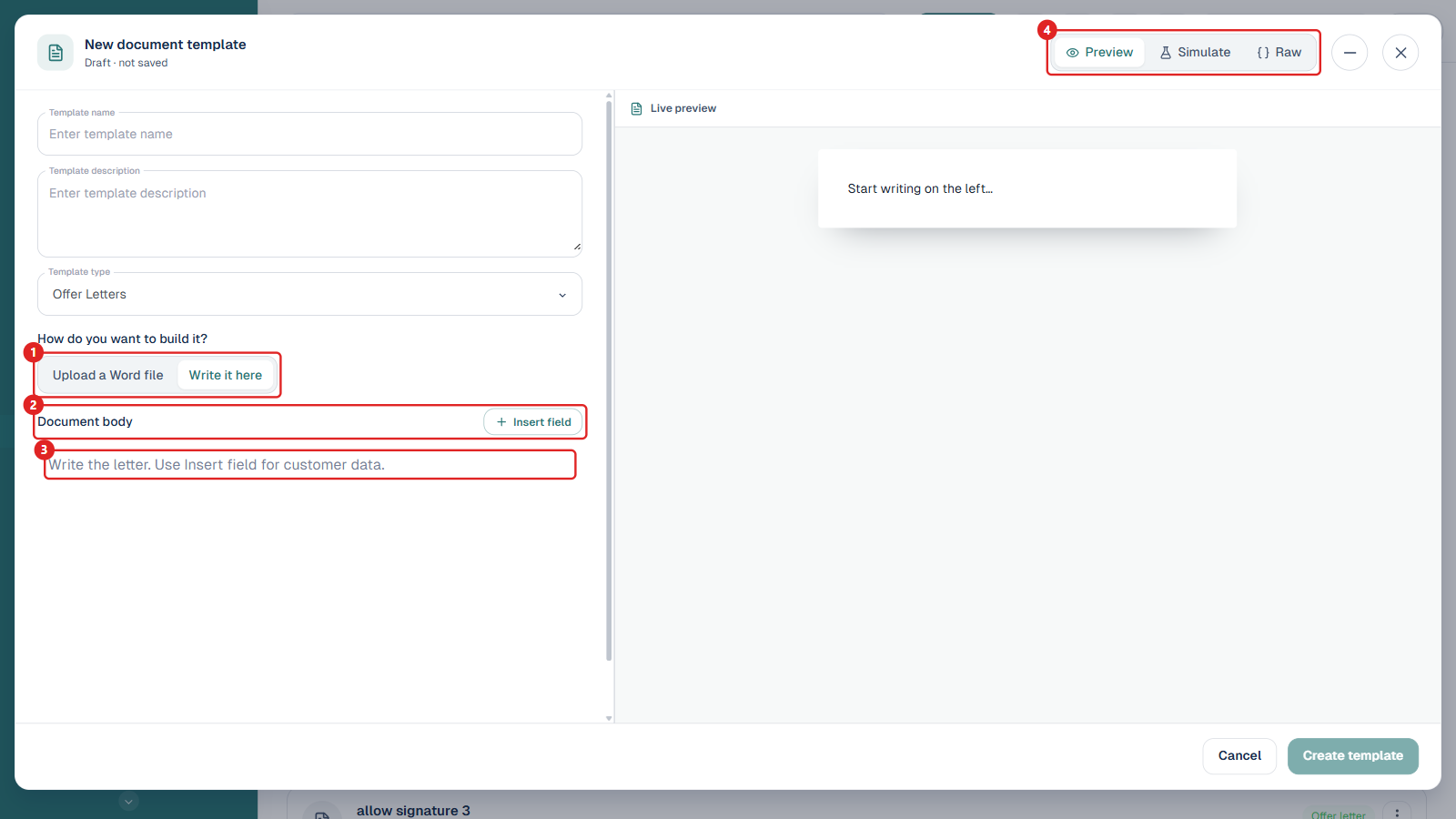Image resolution: width=1456 pixels, height=819 pixels.
Task: Click the document template icon beside the title
Action: pos(55,53)
